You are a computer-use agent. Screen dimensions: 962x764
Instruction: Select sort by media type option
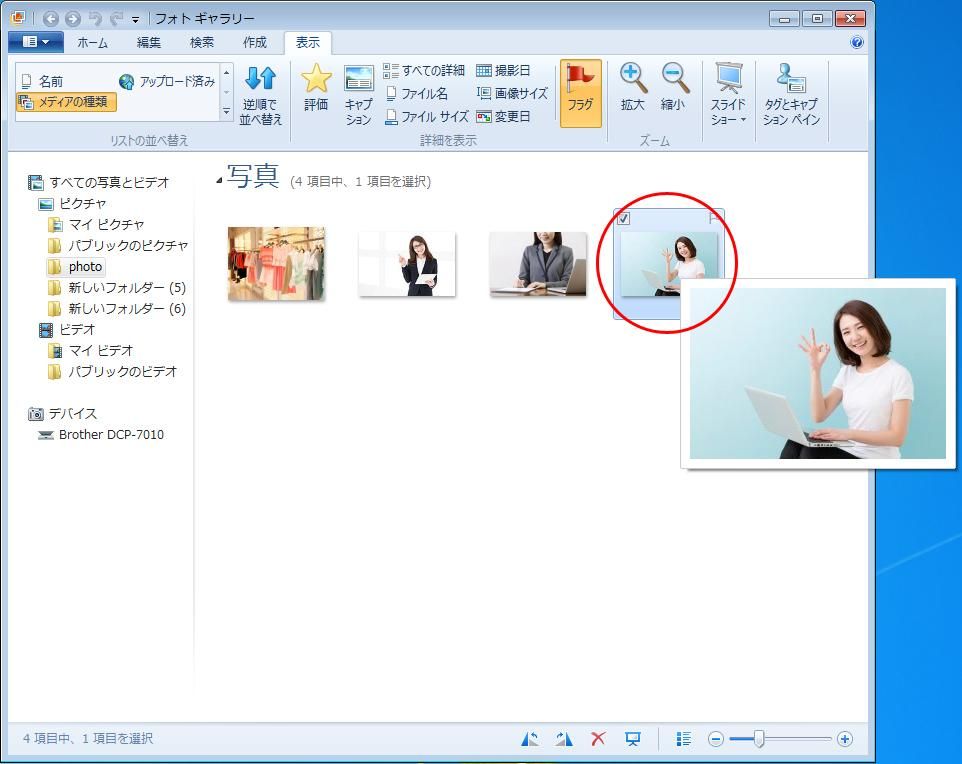click(67, 102)
